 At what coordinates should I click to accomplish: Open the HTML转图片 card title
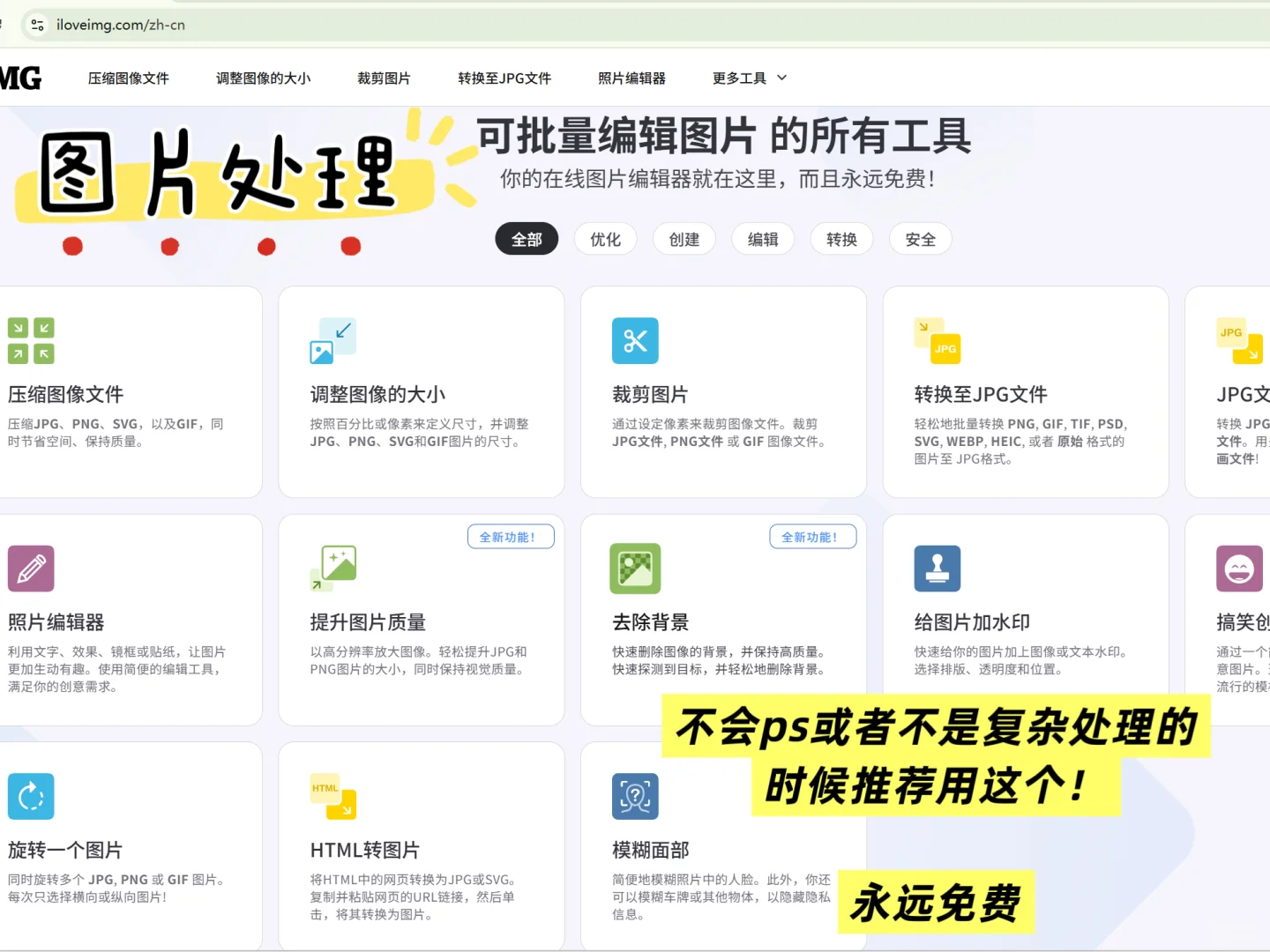[x=364, y=851]
